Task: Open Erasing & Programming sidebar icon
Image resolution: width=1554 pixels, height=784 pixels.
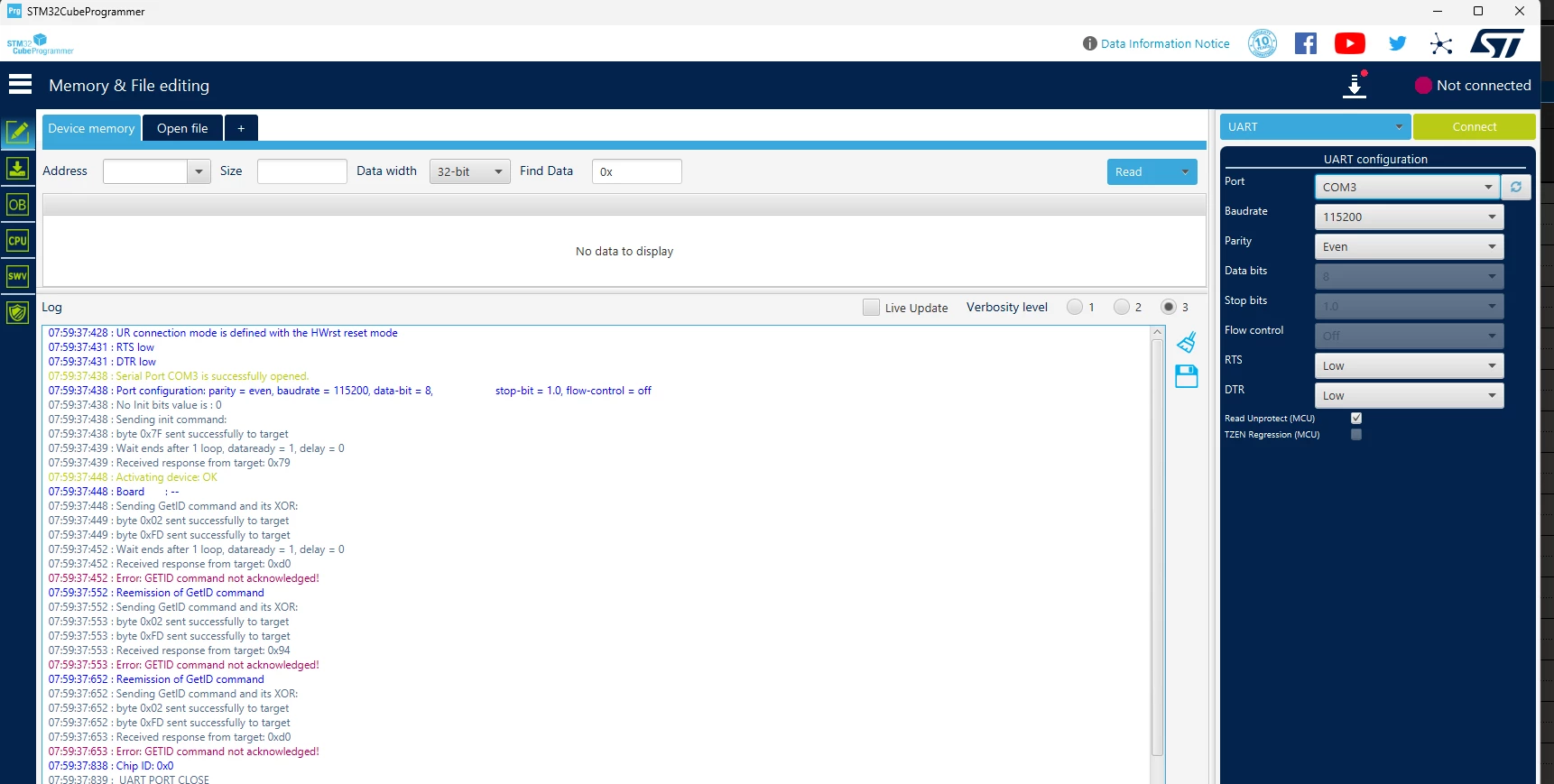Action: (17, 169)
